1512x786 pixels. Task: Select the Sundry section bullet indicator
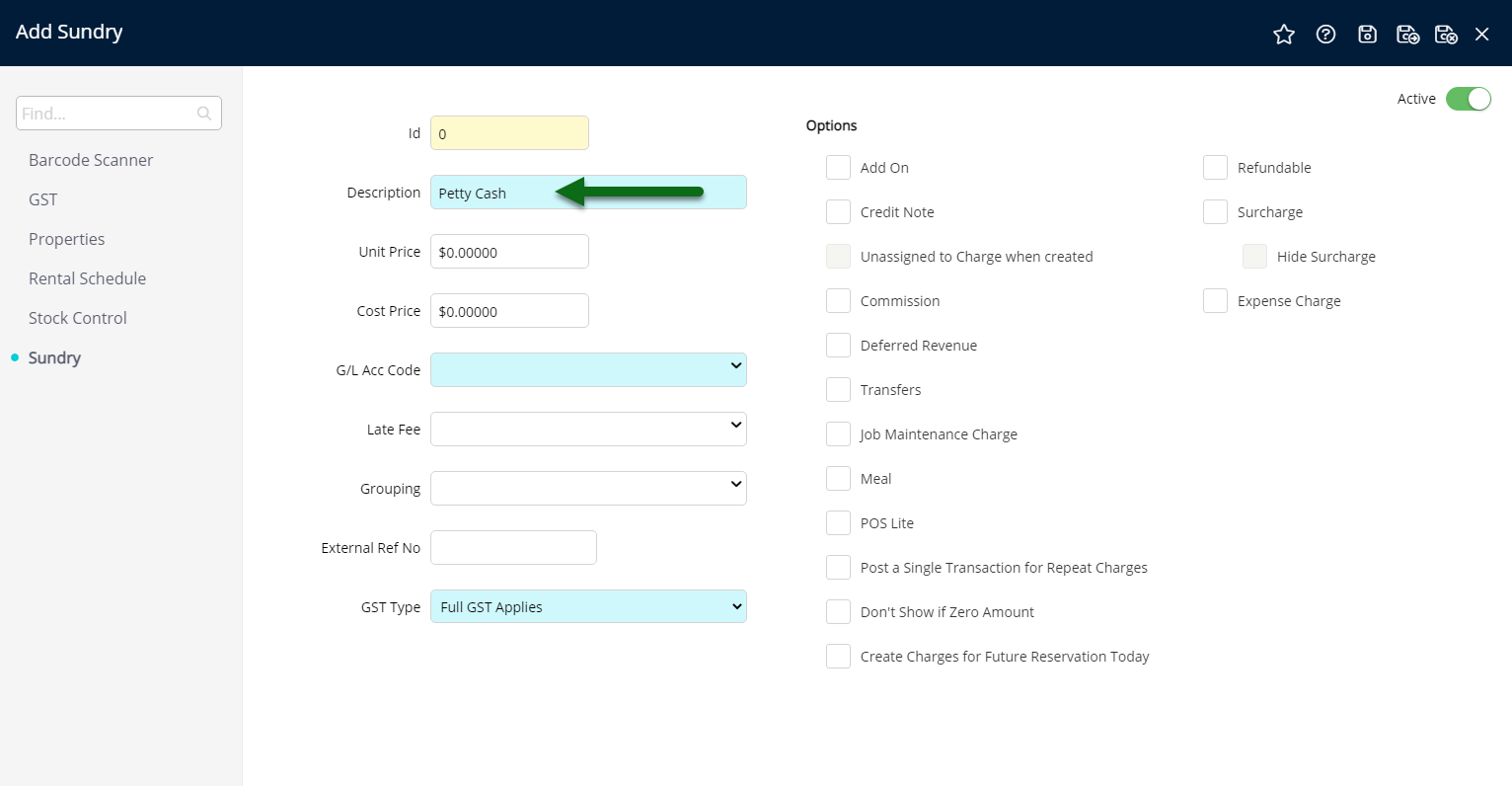(x=15, y=358)
